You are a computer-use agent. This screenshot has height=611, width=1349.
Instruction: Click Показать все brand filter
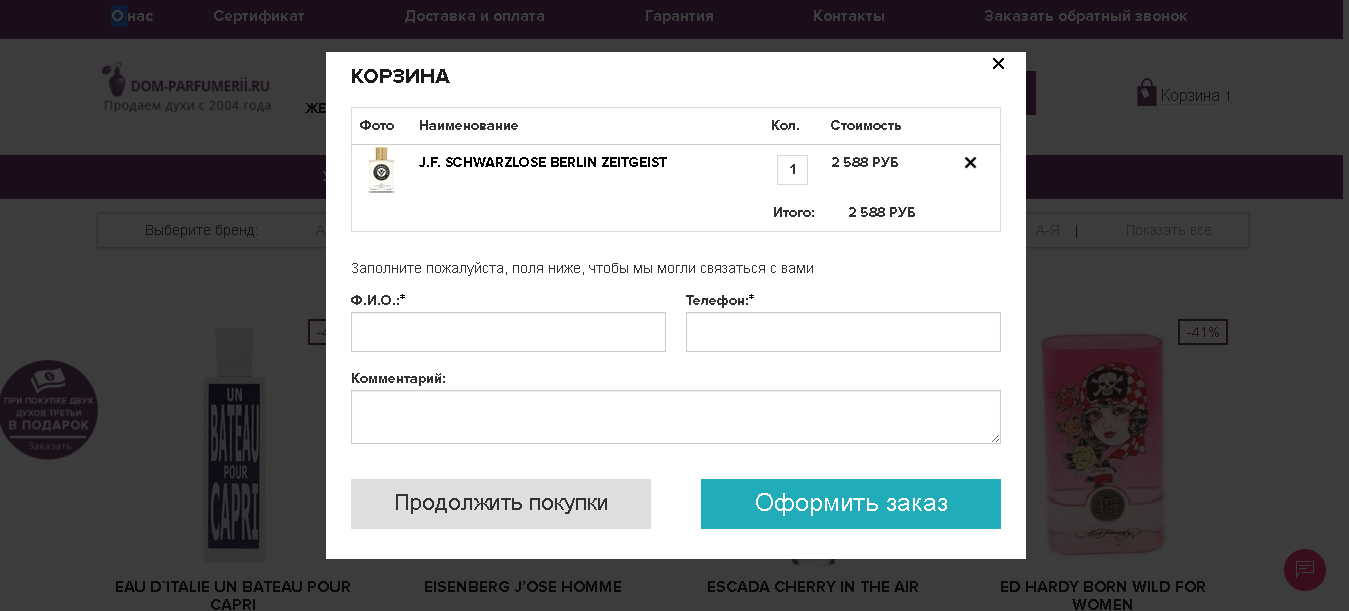tap(1168, 230)
